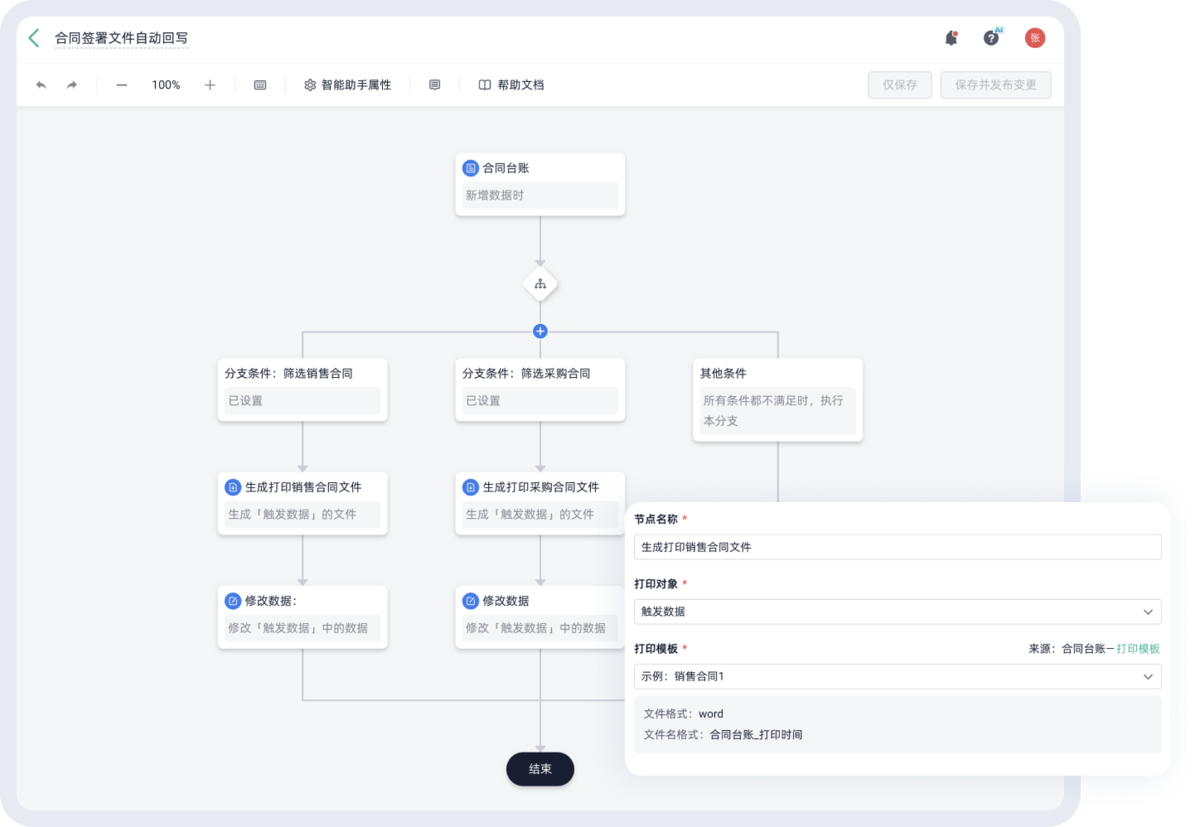This screenshot has height=827, width=1200.
Task: Click icon of 生成打印采购合同文件 node
Action: pyautogui.click(x=470, y=487)
